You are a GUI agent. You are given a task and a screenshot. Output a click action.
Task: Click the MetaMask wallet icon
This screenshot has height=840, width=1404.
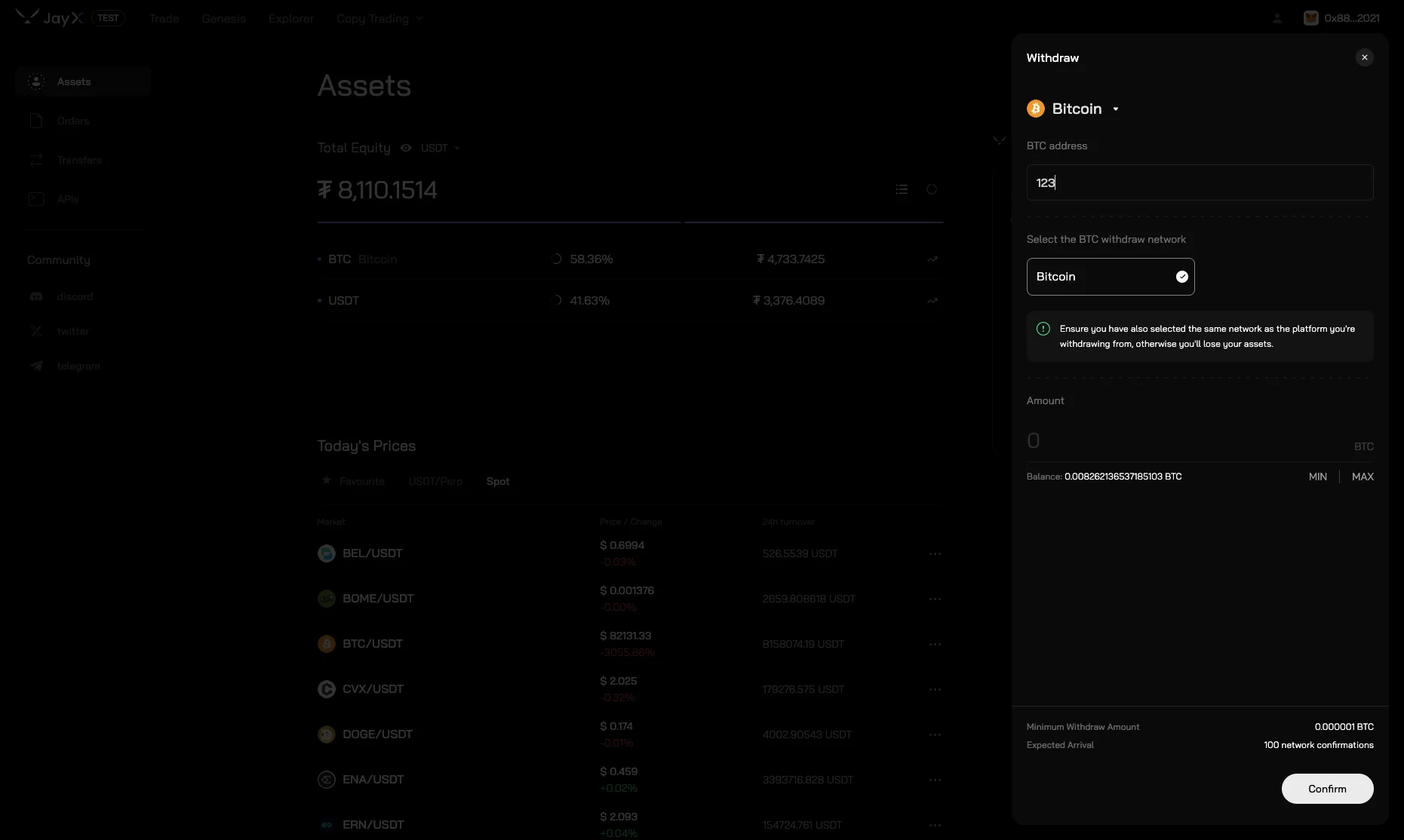point(1311,17)
